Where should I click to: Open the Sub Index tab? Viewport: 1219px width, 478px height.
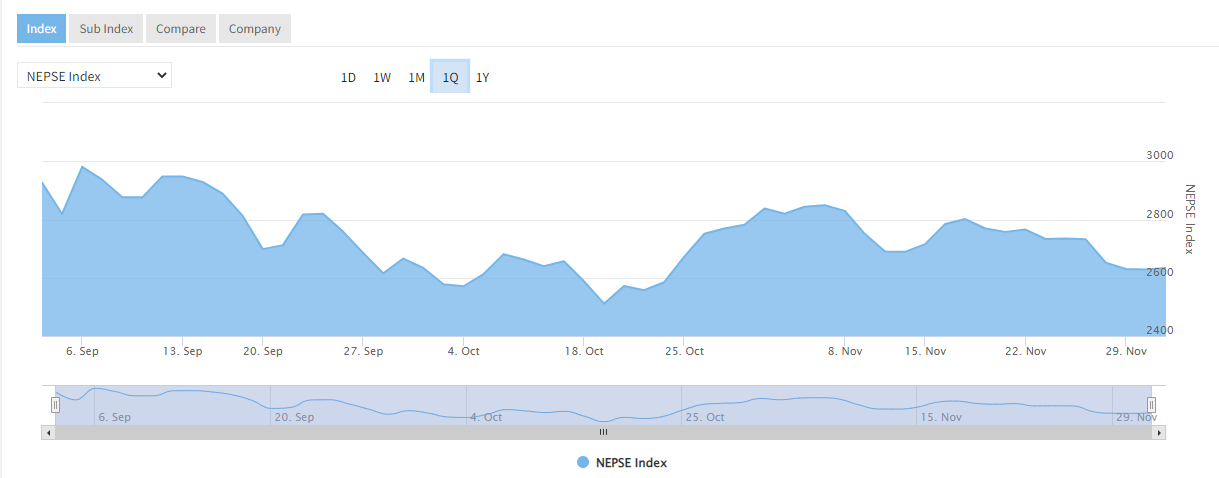point(106,29)
